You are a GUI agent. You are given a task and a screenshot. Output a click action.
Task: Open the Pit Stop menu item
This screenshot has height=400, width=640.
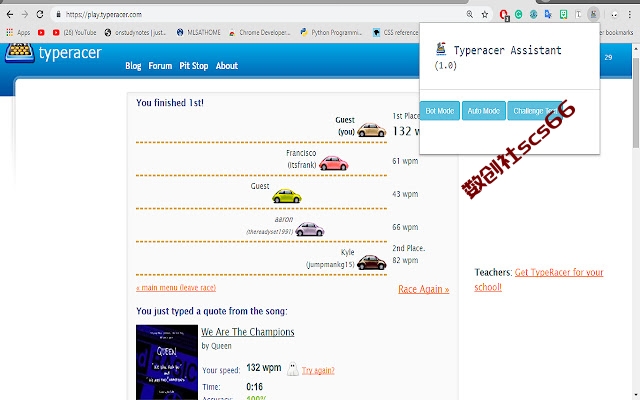point(193,66)
